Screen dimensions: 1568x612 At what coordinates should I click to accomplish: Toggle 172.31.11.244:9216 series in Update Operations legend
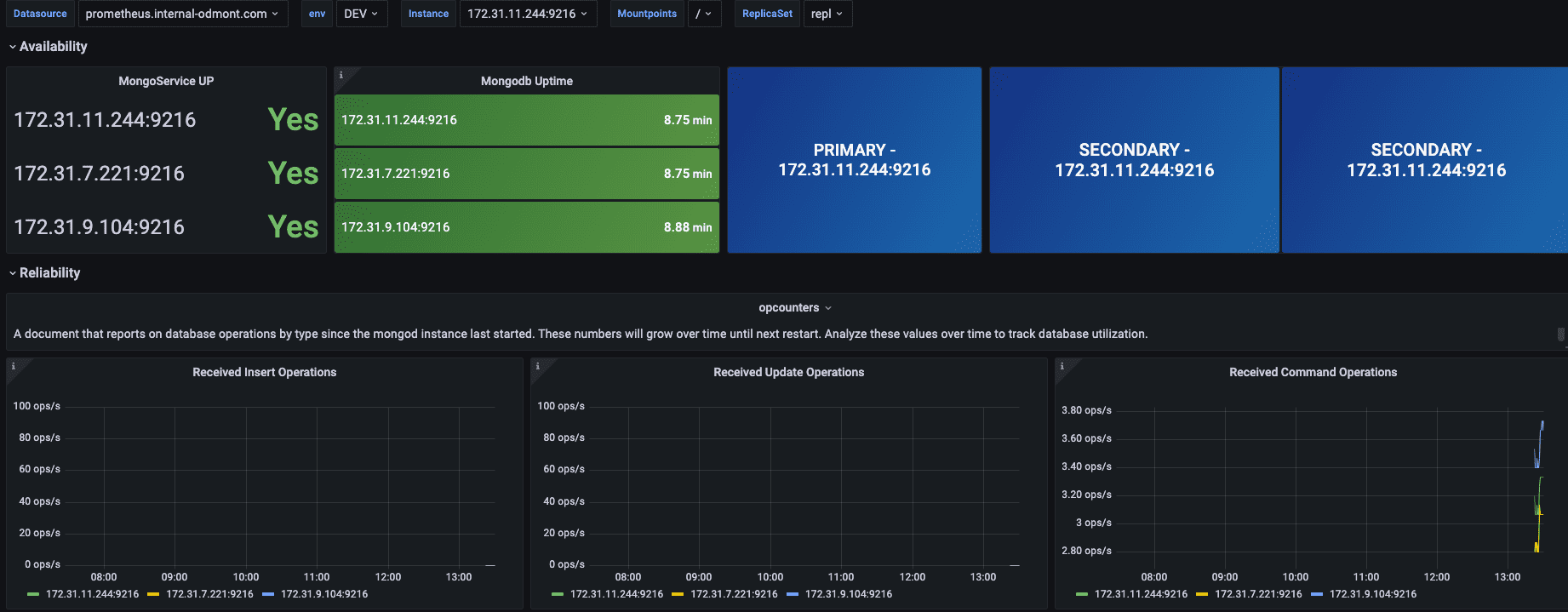pyautogui.click(x=616, y=594)
